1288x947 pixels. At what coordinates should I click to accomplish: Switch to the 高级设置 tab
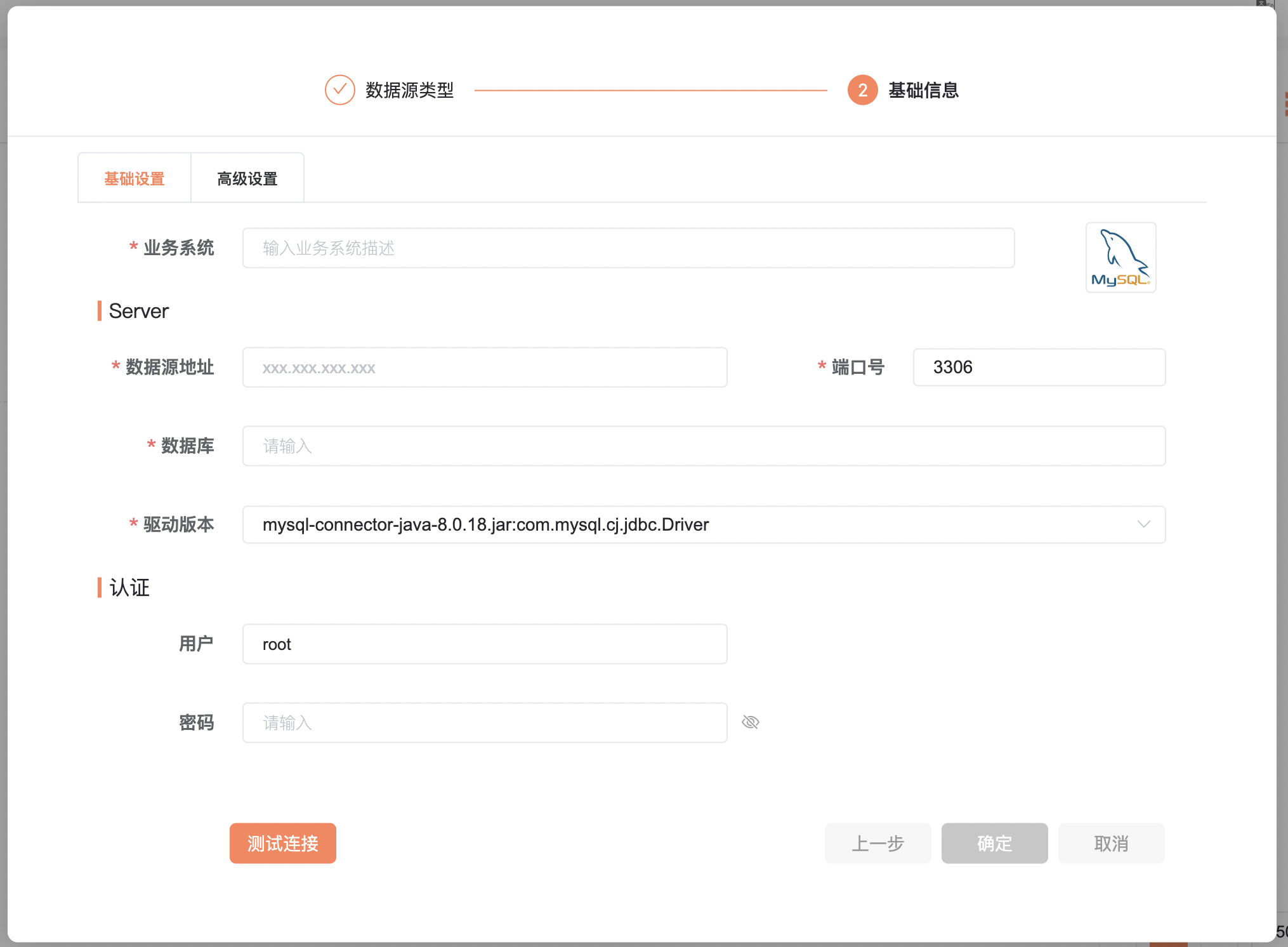(247, 178)
